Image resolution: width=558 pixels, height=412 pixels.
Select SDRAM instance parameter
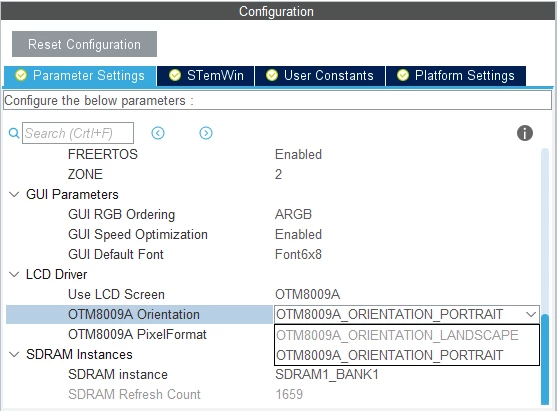coord(118,375)
